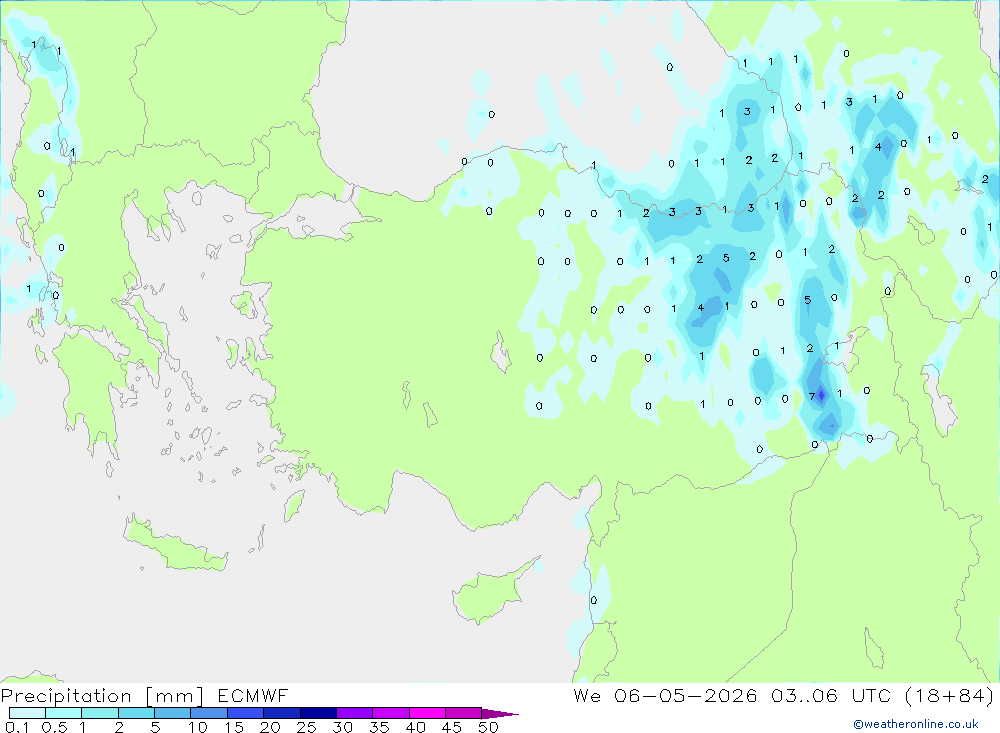Screen dimensions: 1000x733
Task: Click the '7' precipitation value on map
Action: pos(812,396)
